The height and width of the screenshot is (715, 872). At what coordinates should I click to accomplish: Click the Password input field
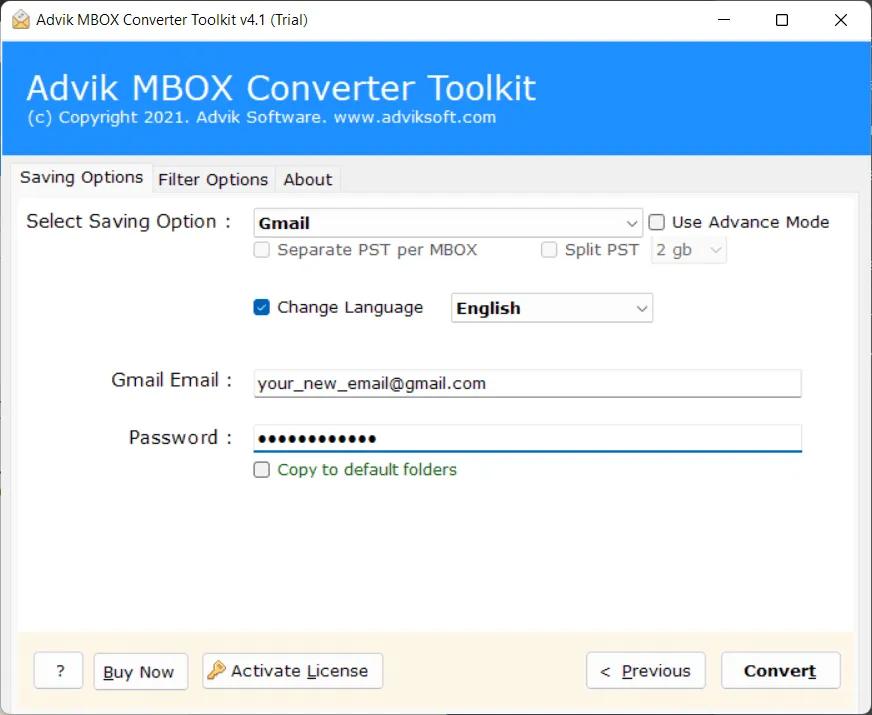point(527,438)
